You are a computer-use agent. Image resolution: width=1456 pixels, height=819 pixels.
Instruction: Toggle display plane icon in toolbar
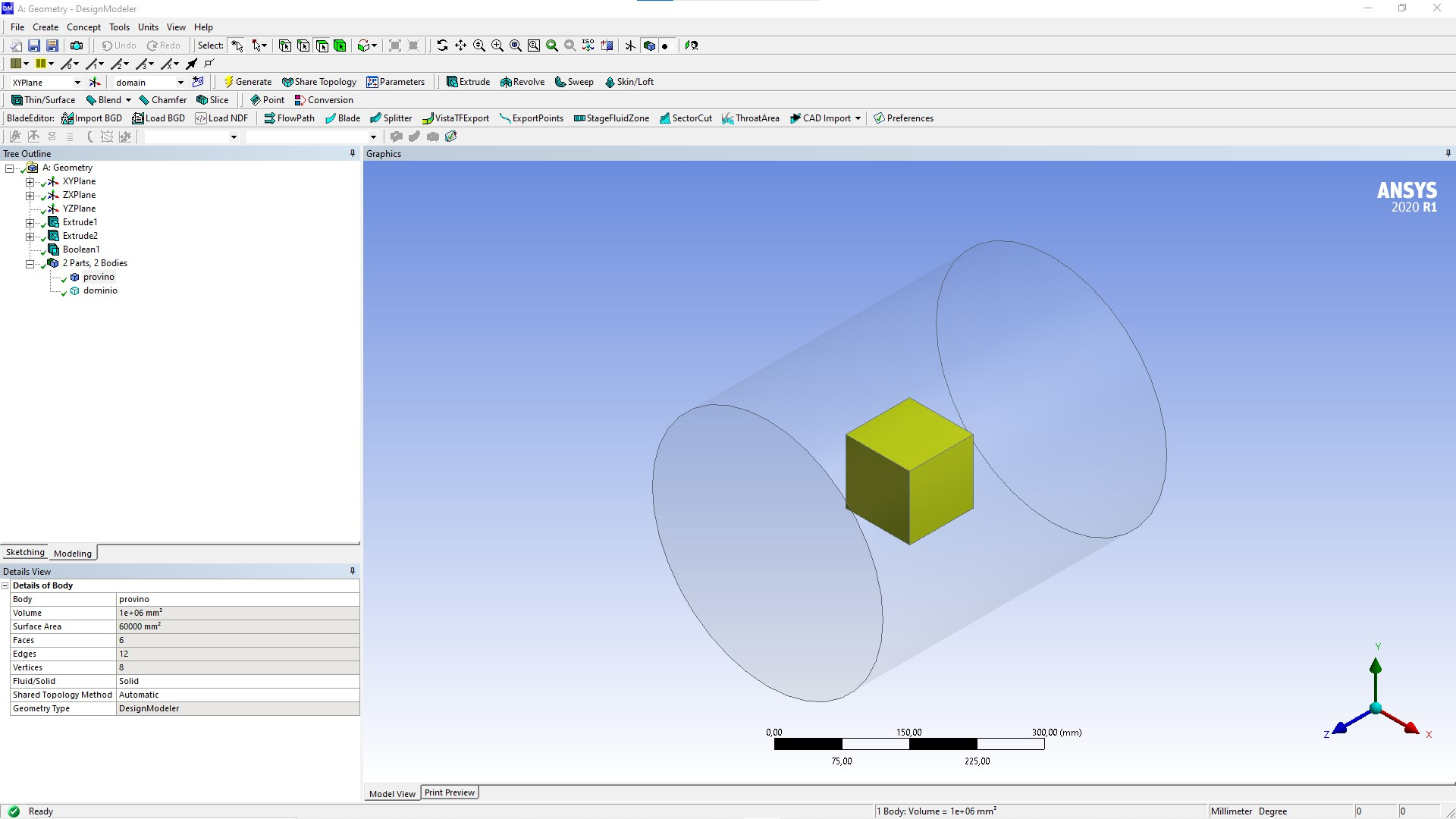point(630,45)
